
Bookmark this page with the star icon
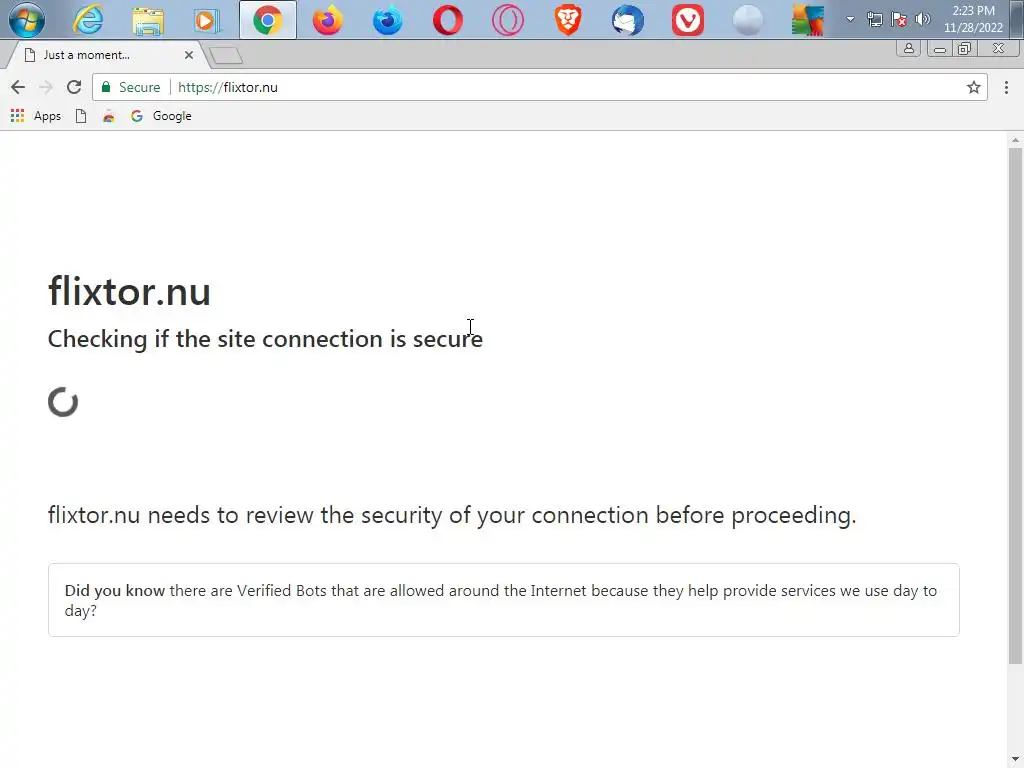point(974,88)
